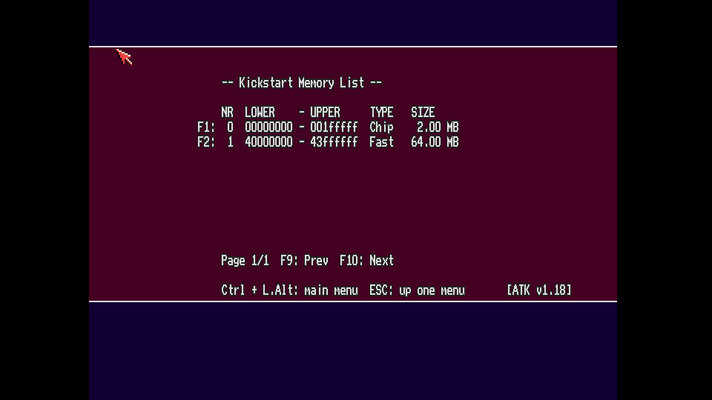Click lower address 40000000 in Fast row
This screenshot has width=712, height=400.
tap(269, 143)
